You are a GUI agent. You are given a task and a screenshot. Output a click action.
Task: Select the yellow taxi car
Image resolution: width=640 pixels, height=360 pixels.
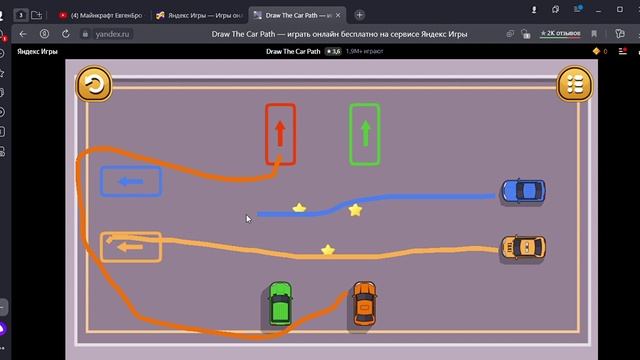[523, 247]
